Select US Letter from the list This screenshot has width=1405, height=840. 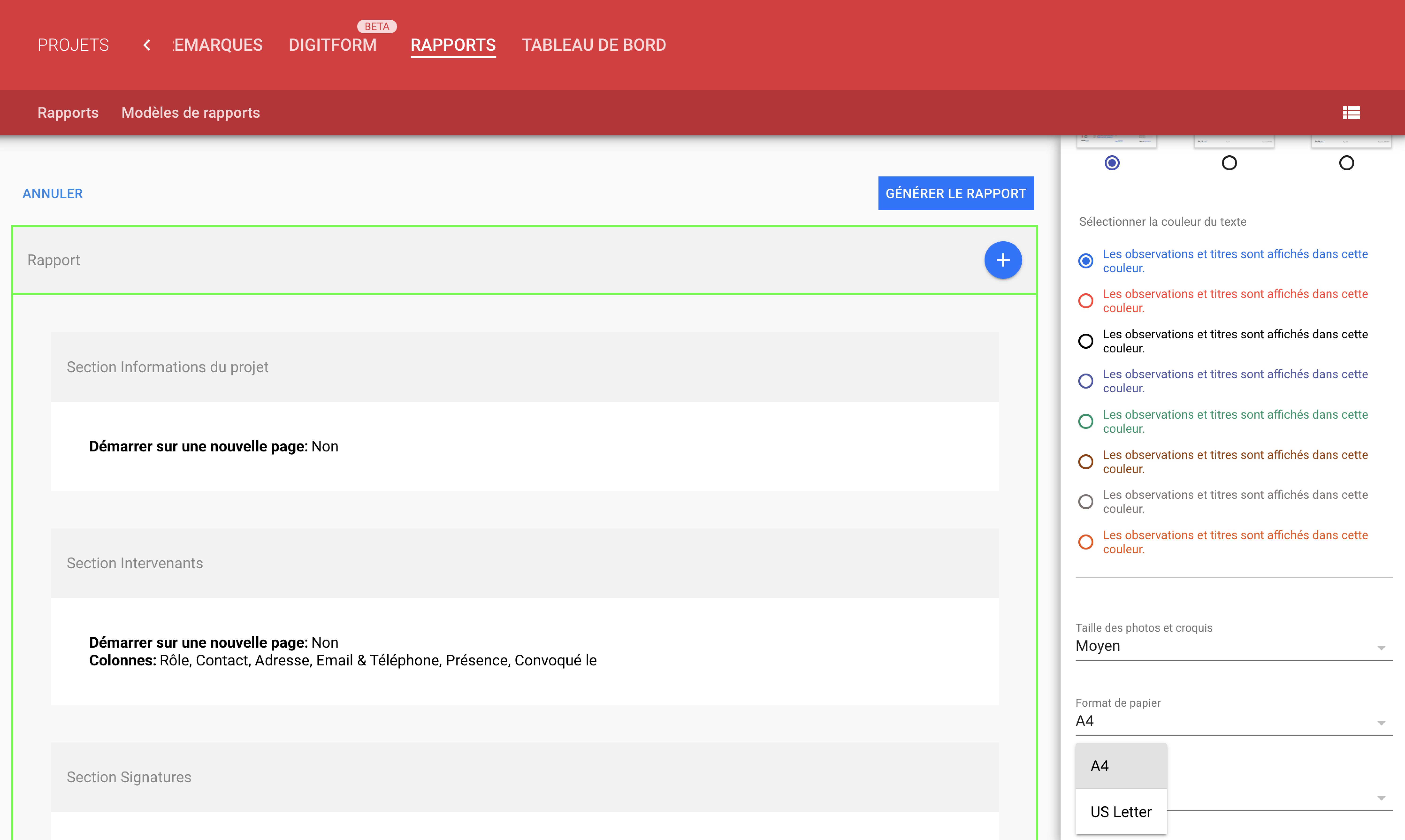tap(1120, 812)
